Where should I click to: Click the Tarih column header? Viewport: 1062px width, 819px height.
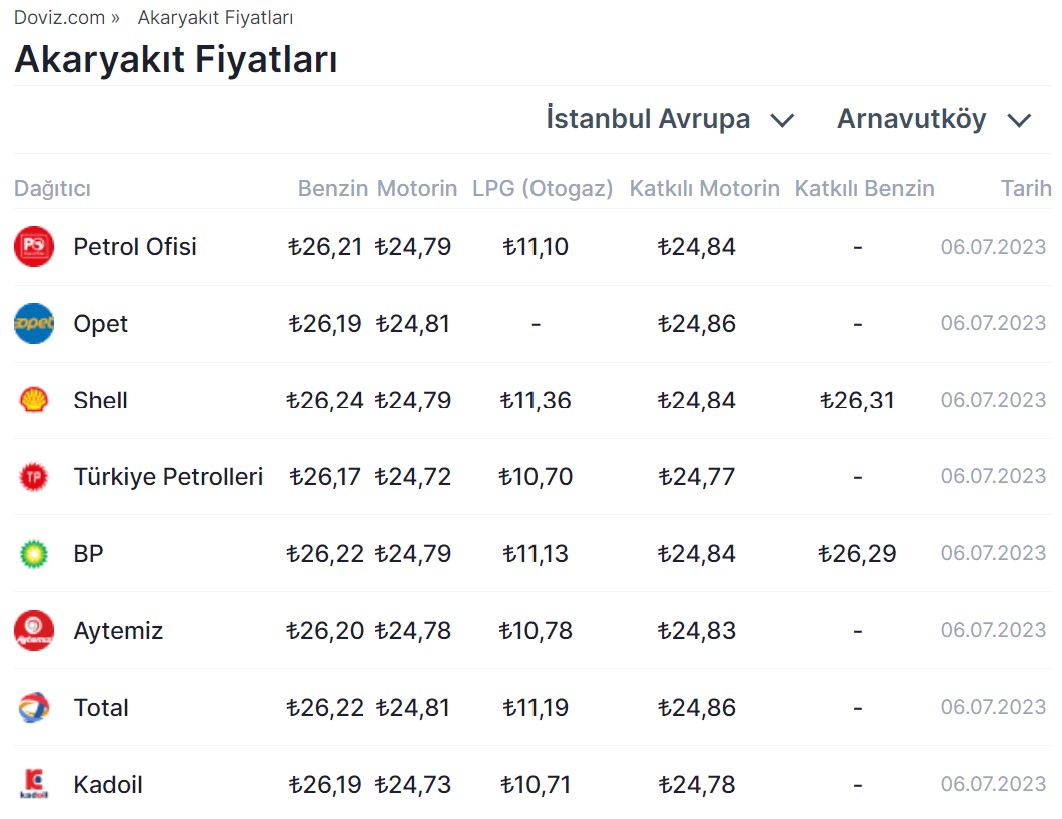[x=1026, y=188]
